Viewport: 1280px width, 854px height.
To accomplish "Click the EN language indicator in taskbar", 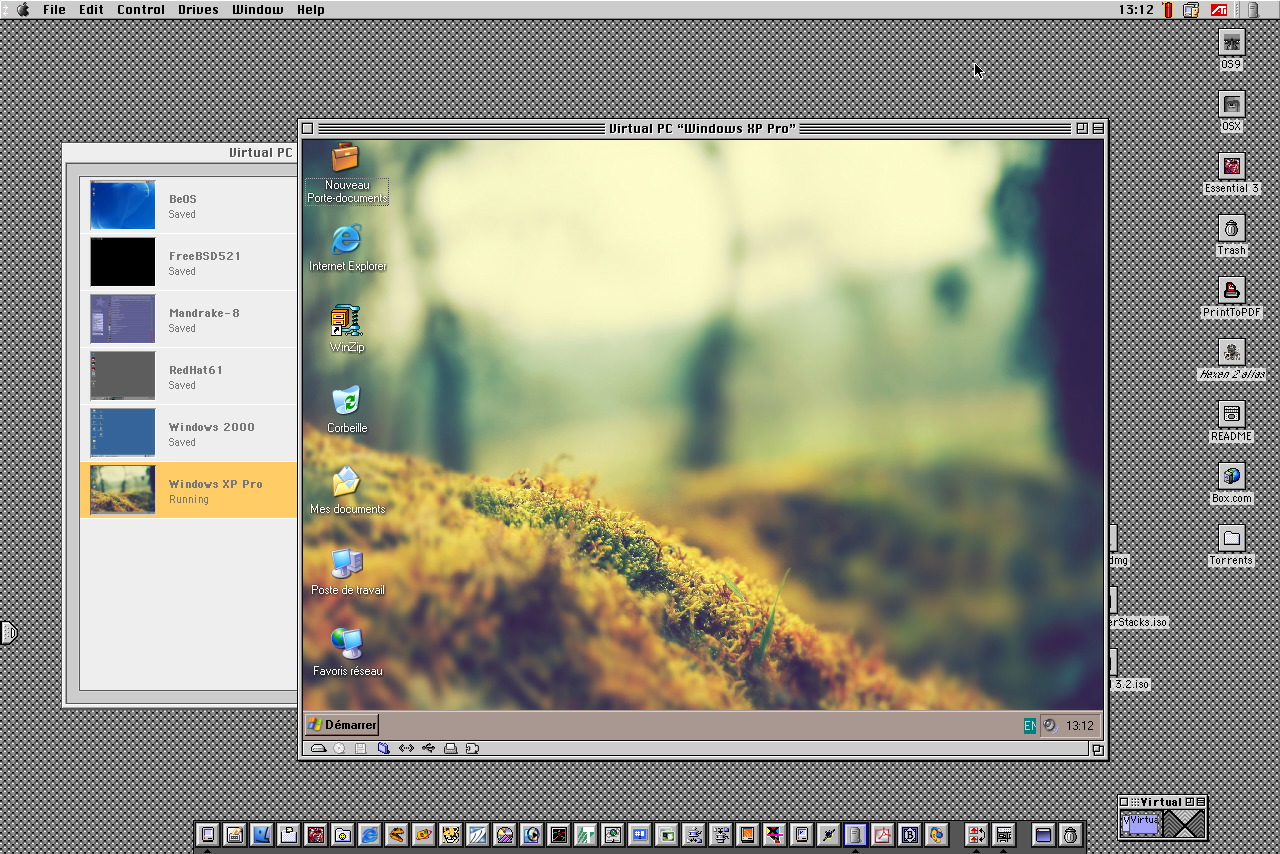I will pyautogui.click(x=1029, y=726).
